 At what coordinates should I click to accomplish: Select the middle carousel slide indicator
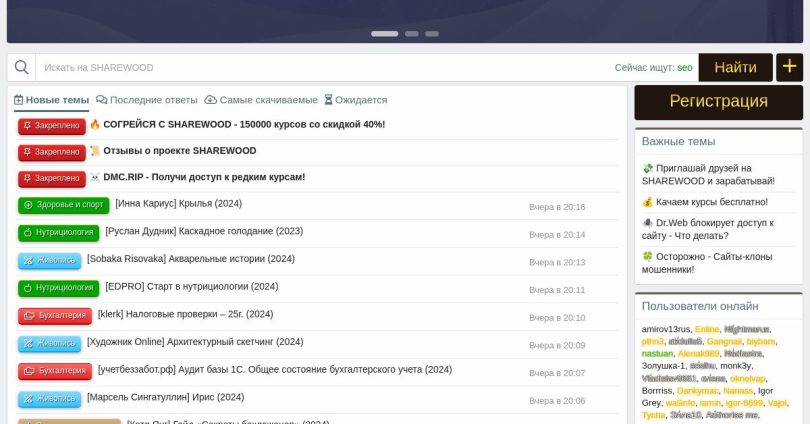(411, 33)
